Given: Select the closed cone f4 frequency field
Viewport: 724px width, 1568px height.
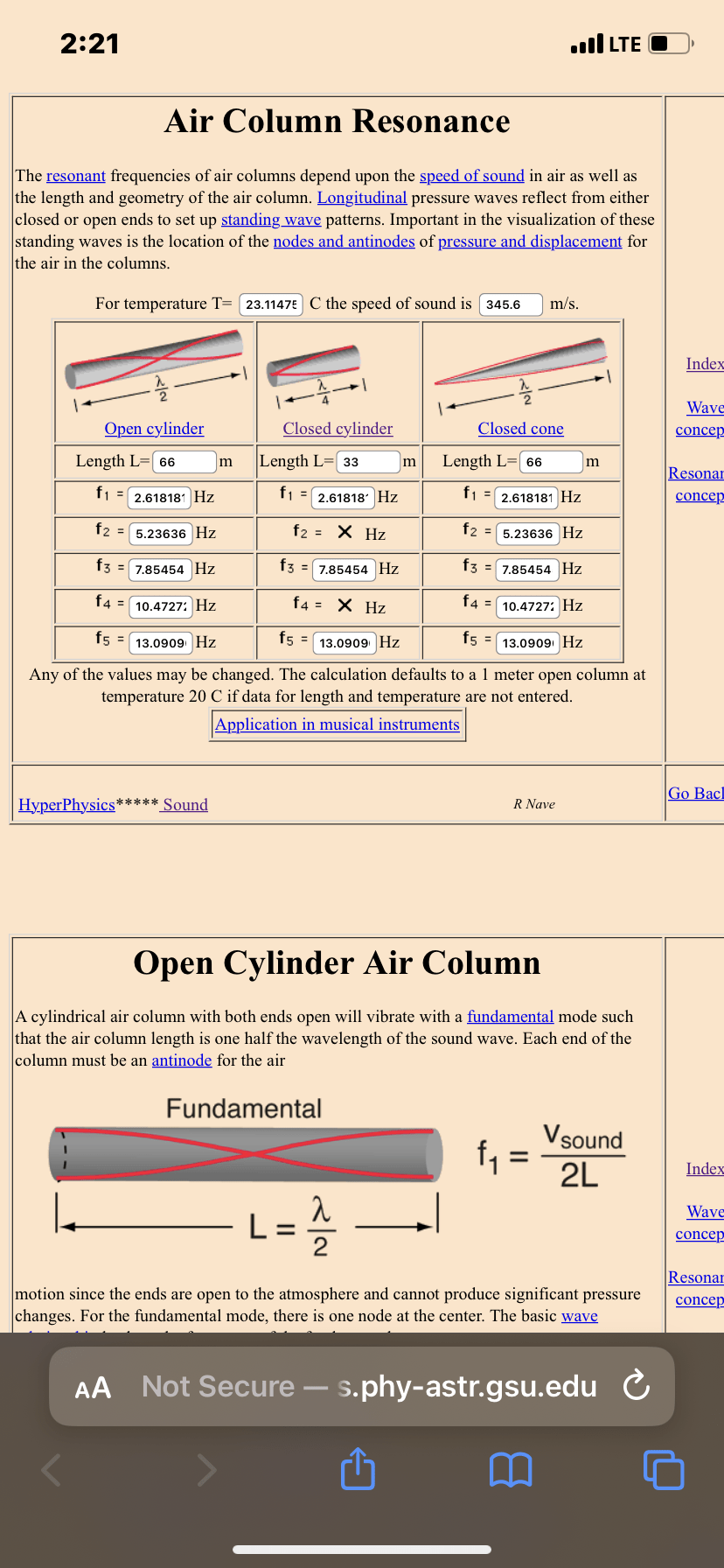Looking at the screenshot, I should point(528,606).
